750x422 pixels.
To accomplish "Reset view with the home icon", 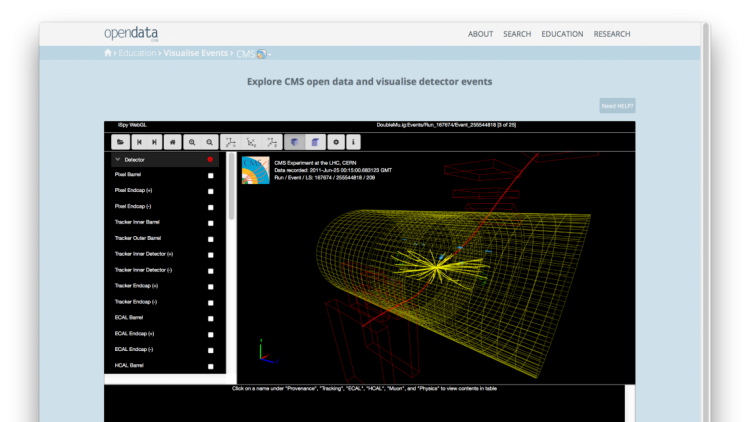I will pos(173,142).
